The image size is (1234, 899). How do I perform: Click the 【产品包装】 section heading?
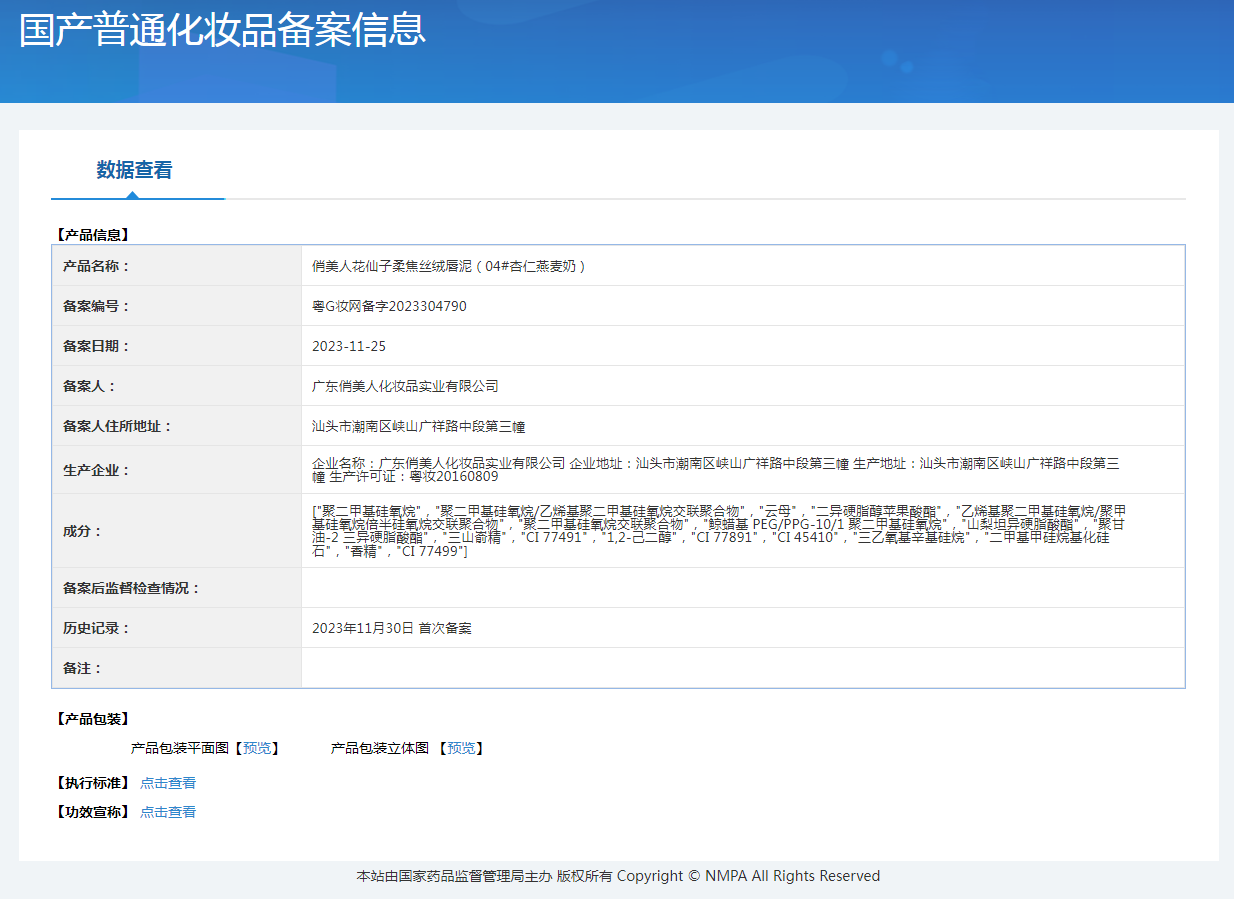pos(93,719)
